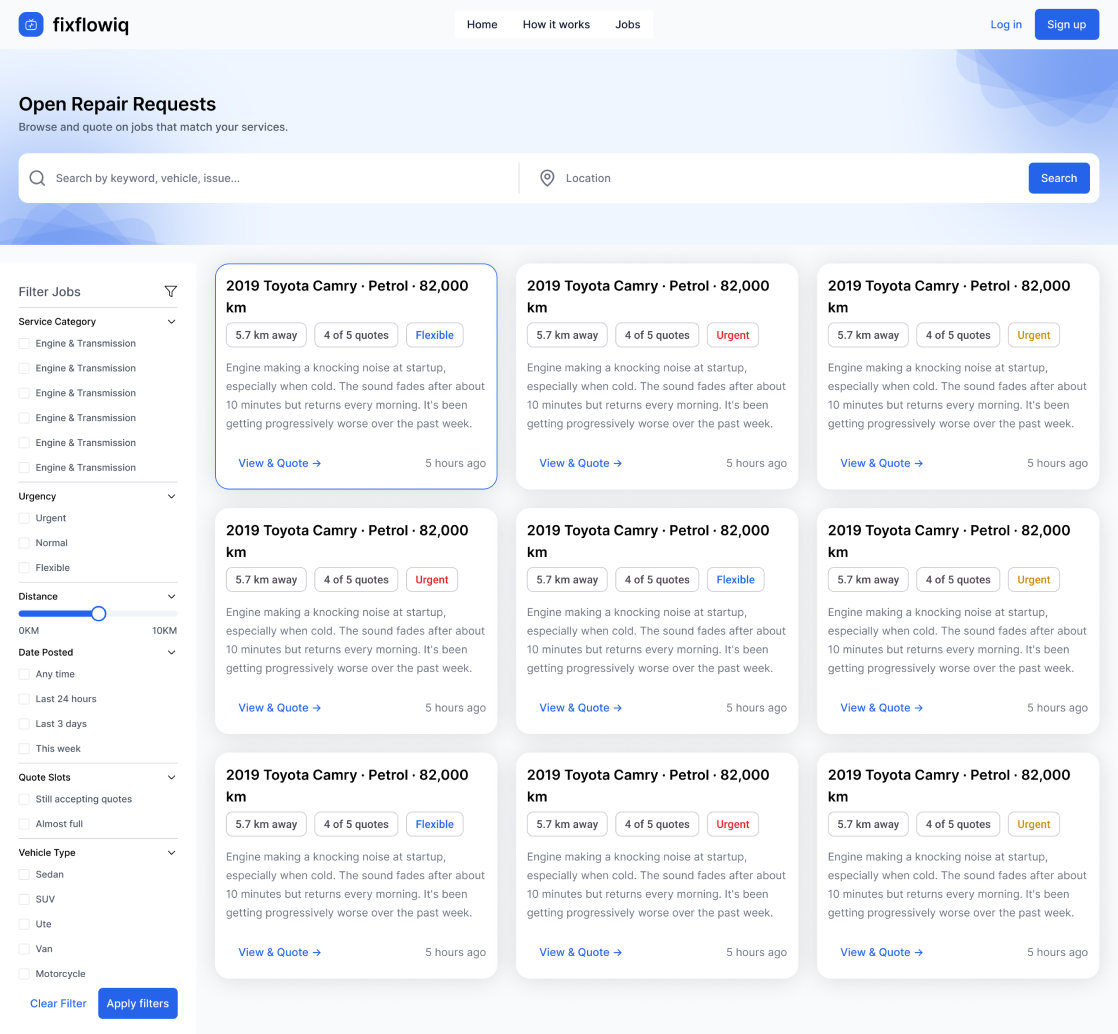Click the Open Repair Requests heading
Screen dimensions: 1118x1034
click(117, 104)
